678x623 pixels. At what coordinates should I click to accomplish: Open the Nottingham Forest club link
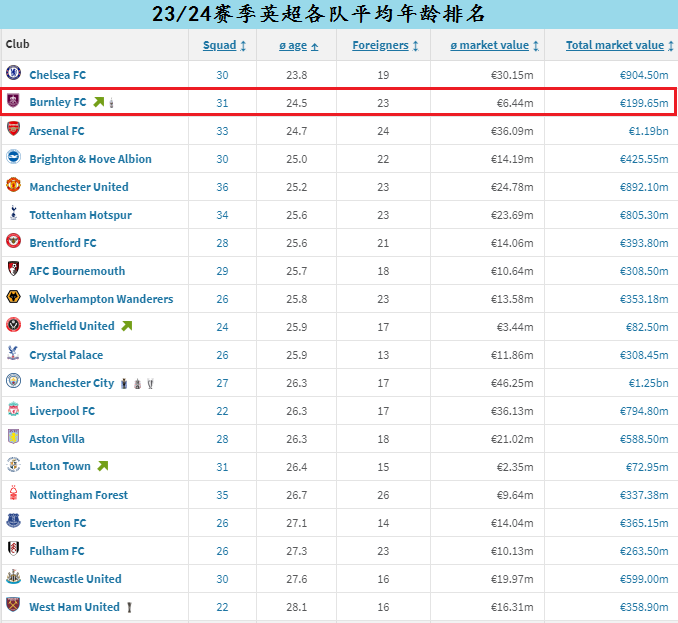tap(78, 495)
